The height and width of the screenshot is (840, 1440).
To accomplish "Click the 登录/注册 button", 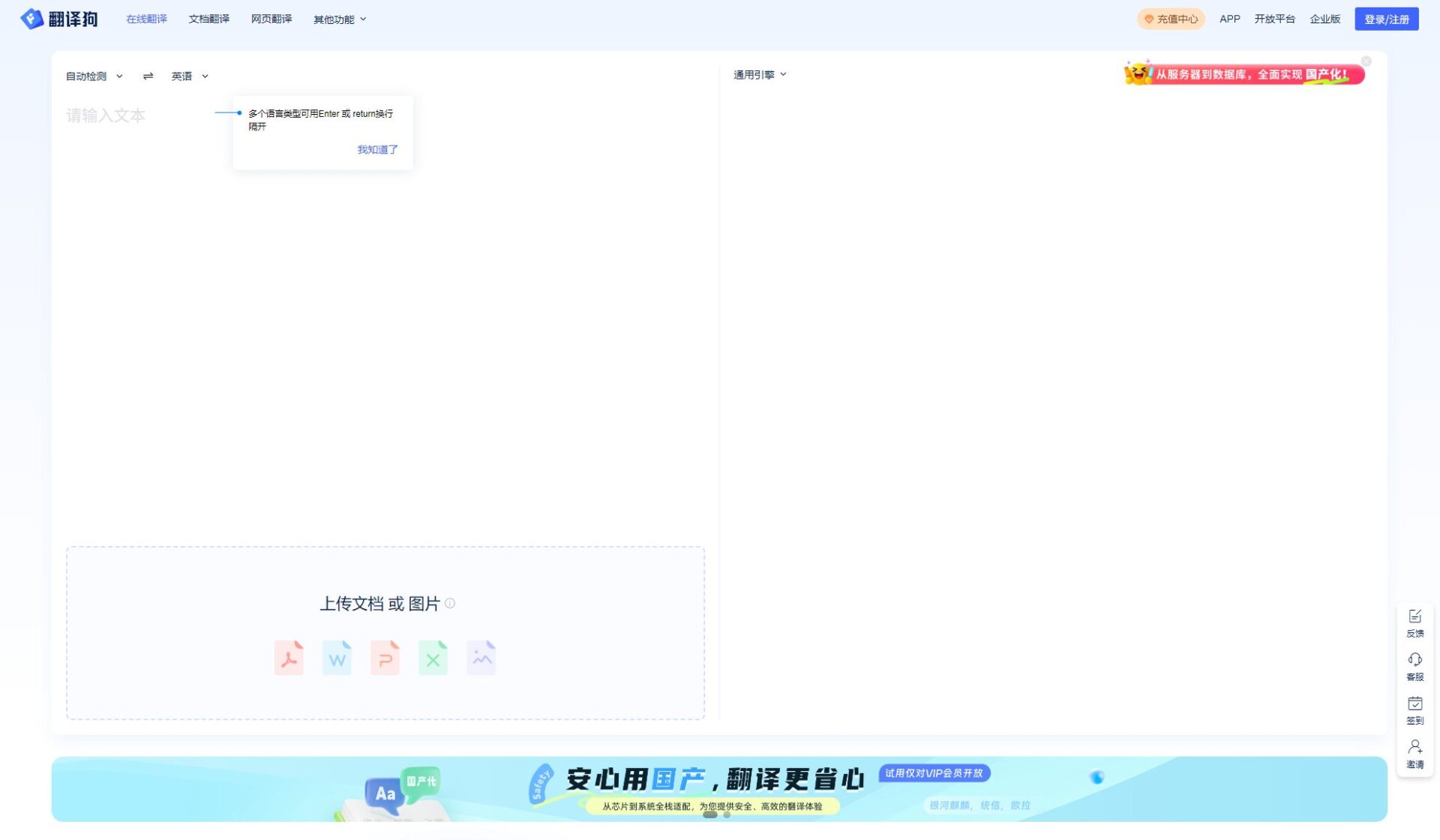I will pos(1386,18).
